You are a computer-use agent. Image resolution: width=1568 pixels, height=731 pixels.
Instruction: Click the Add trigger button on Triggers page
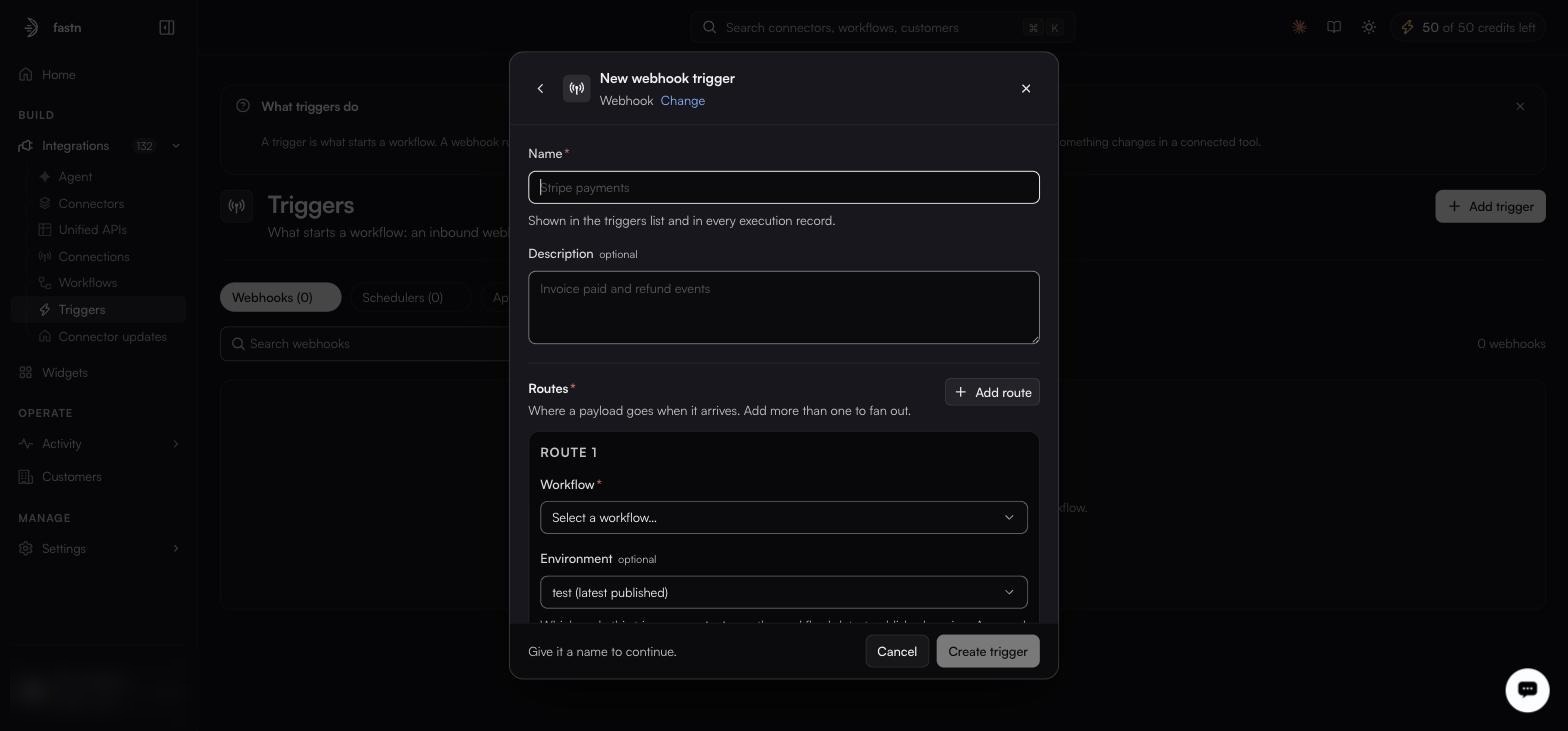coord(1490,207)
